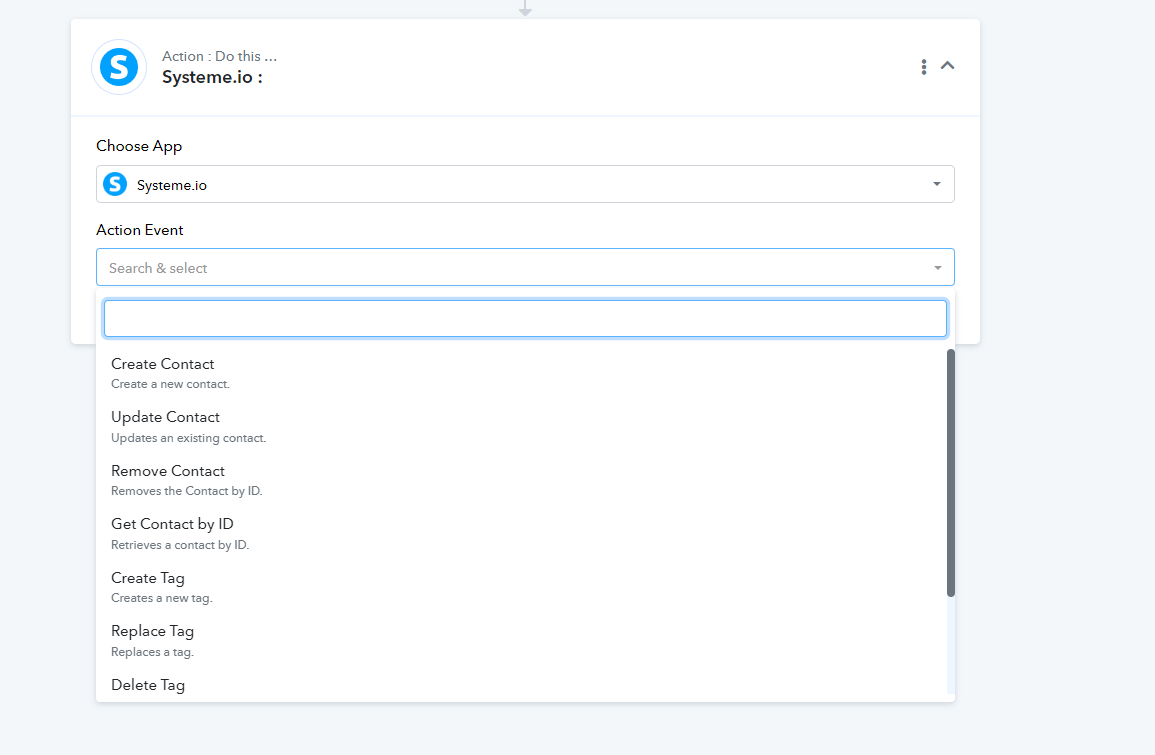This screenshot has height=755, width=1155.
Task: Click the Systeme.io text in Choose App
Action: click(172, 185)
